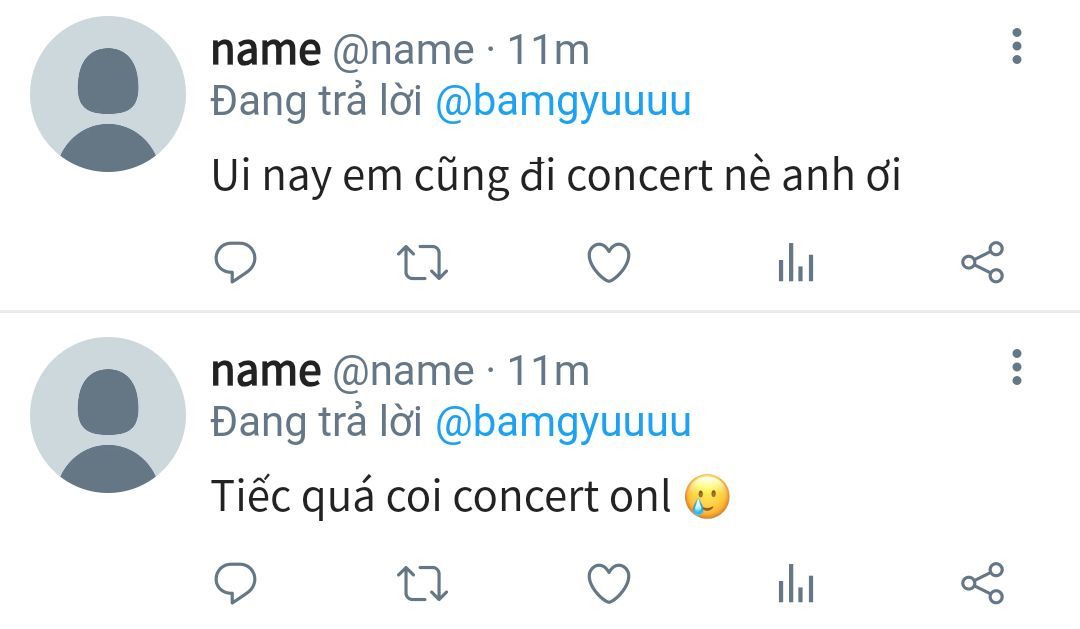Open the second tweet's author name

pyautogui.click(x=266, y=371)
